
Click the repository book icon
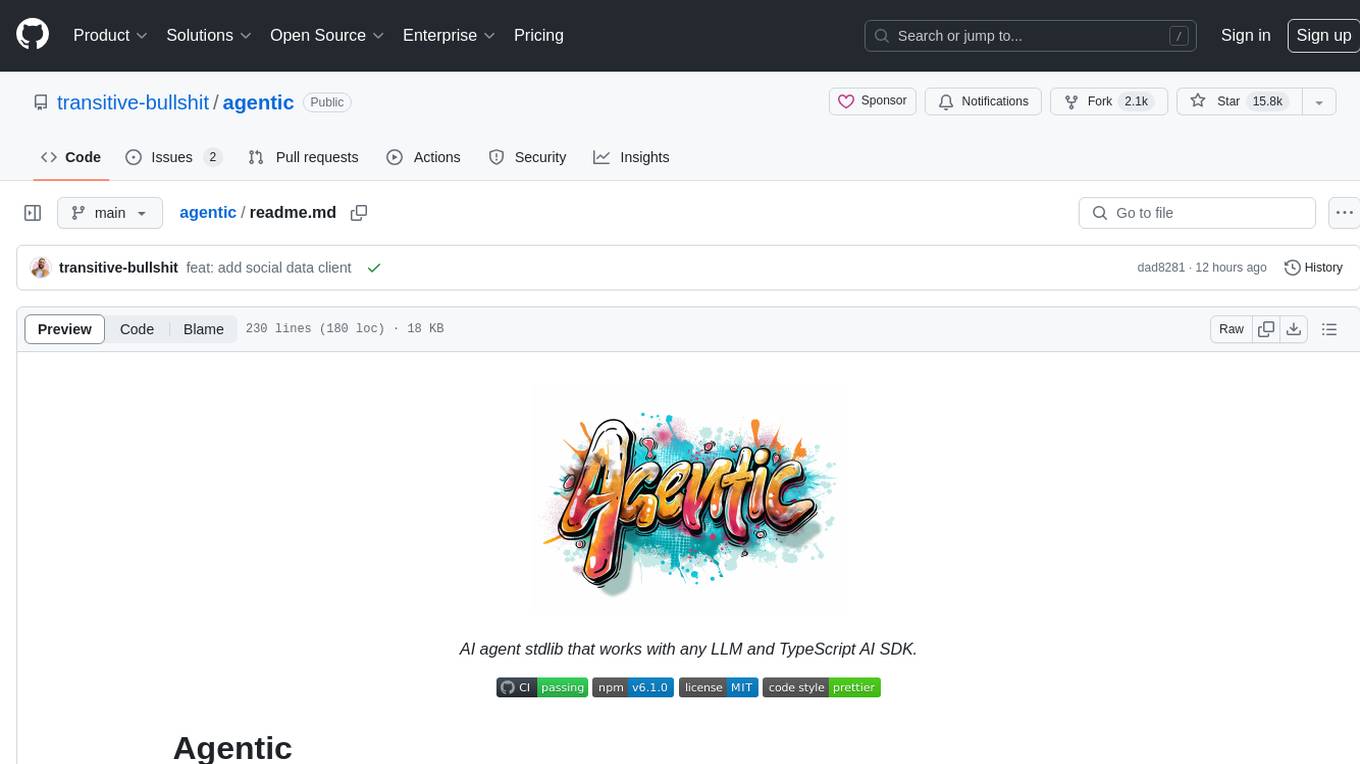(x=40, y=102)
